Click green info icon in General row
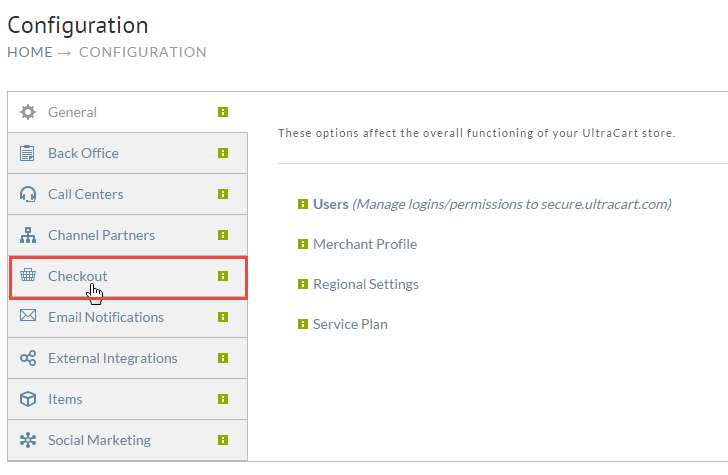728x475 pixels. pos(223,112)
